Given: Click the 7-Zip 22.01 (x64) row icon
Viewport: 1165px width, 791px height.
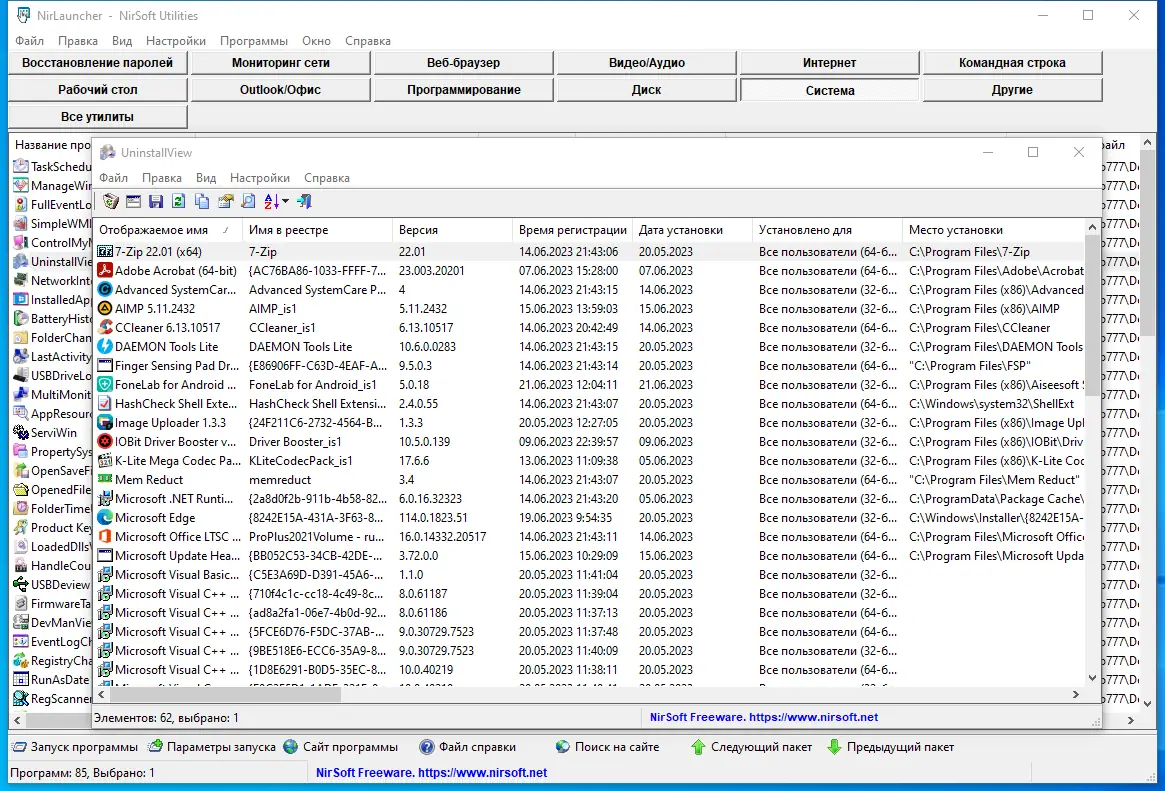Looking at the screenshot, I should click(x=105, y=252).
